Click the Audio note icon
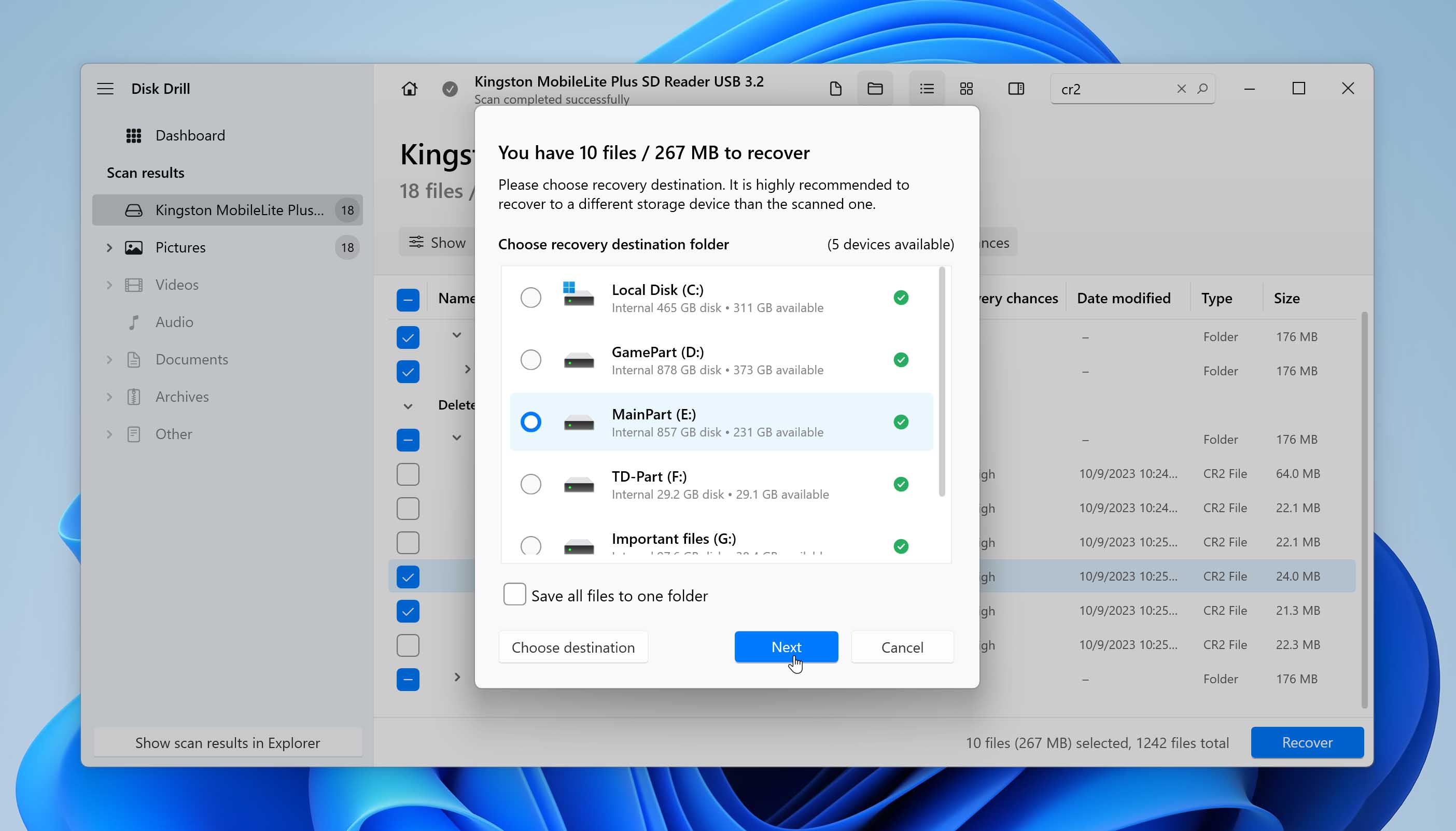Image resolution: width=1456 pixels, height=831 pixels. pyautogui.click(x=134, y=322)
